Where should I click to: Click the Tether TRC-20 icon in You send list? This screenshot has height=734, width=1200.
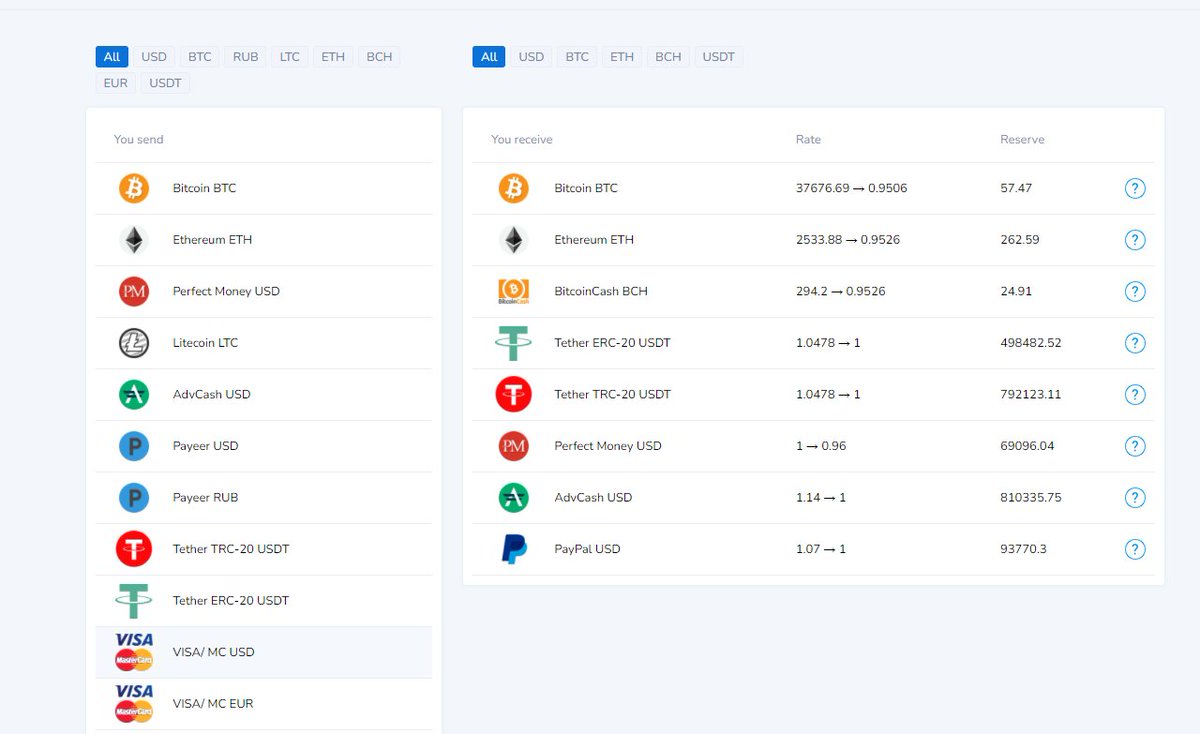click(134, 549)
